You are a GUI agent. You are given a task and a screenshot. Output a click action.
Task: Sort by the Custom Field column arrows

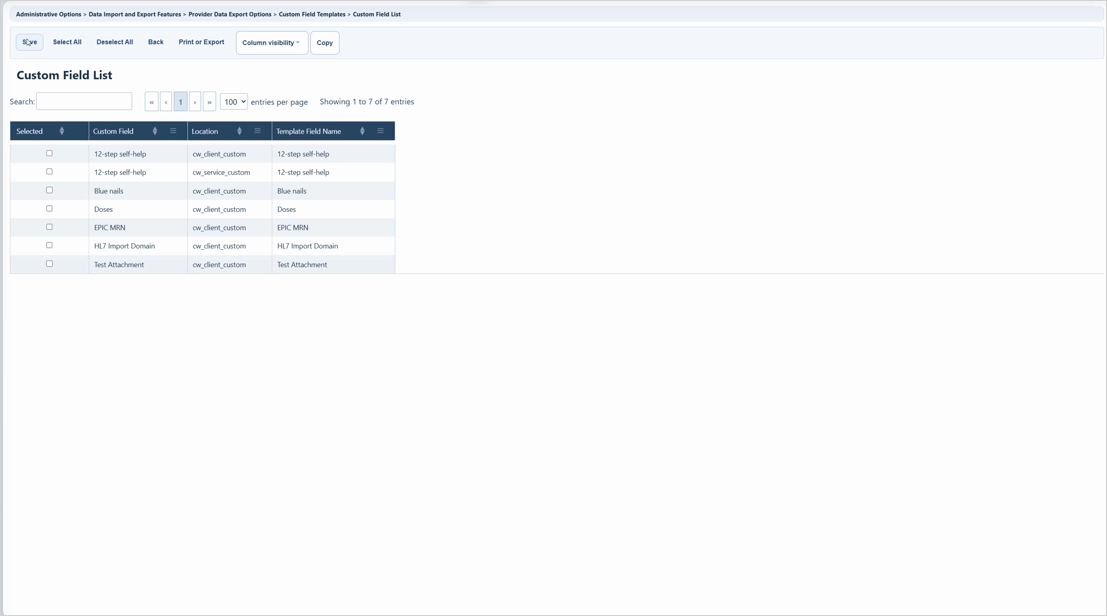click(x=155, y=131)
